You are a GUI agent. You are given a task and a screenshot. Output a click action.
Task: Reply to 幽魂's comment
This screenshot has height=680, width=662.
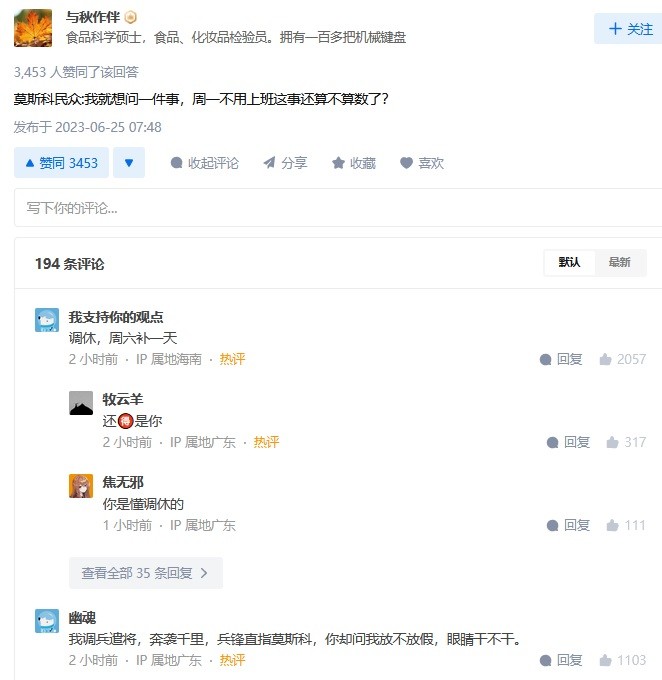click(561, 660)
